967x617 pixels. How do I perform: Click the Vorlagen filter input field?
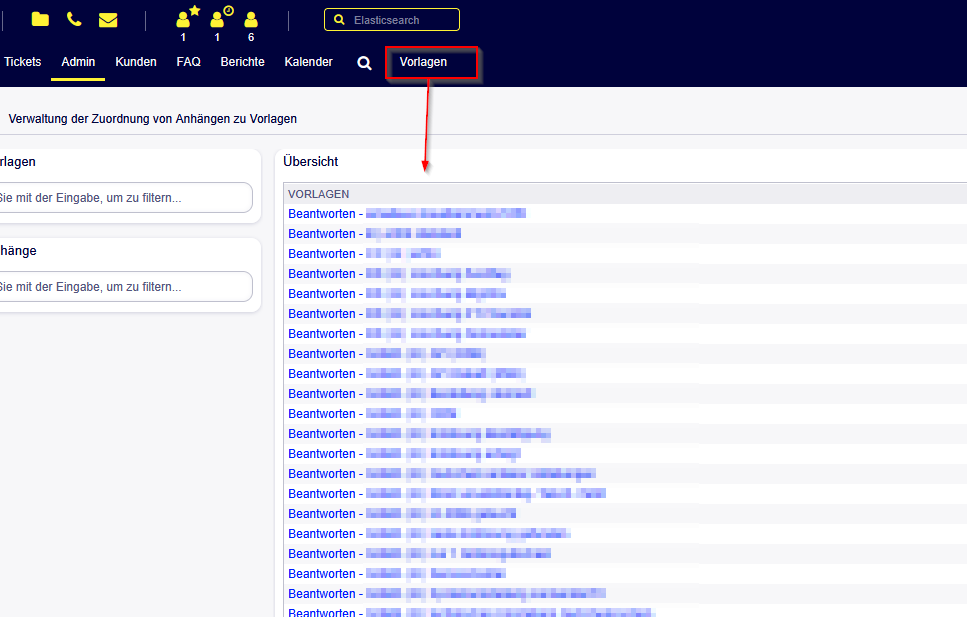tap(125, 197)
